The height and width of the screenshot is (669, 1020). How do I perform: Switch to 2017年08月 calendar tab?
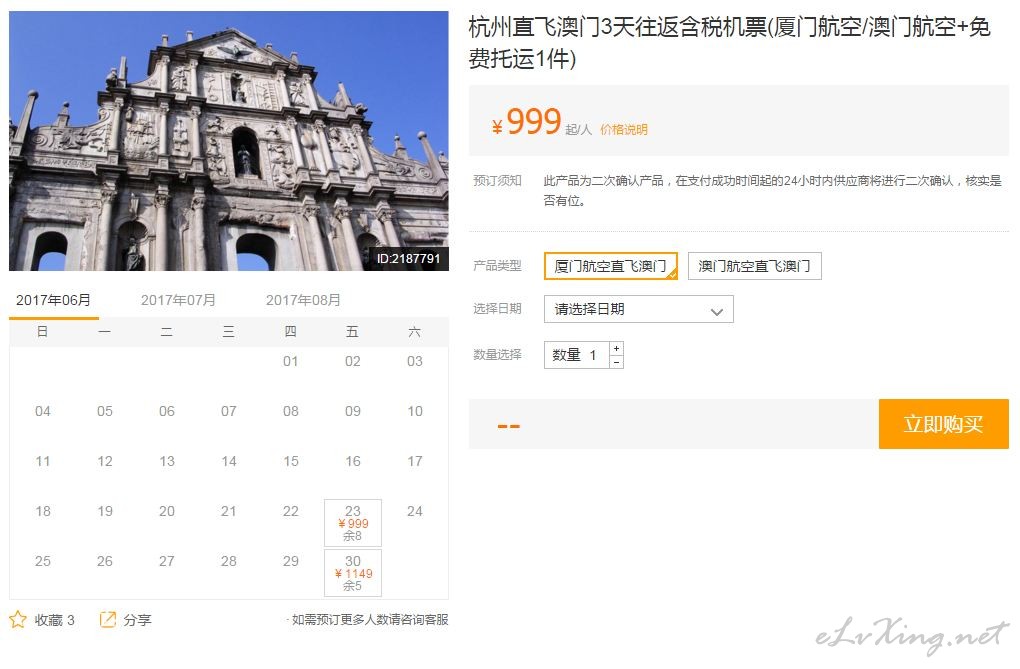(x=303, y=301)
